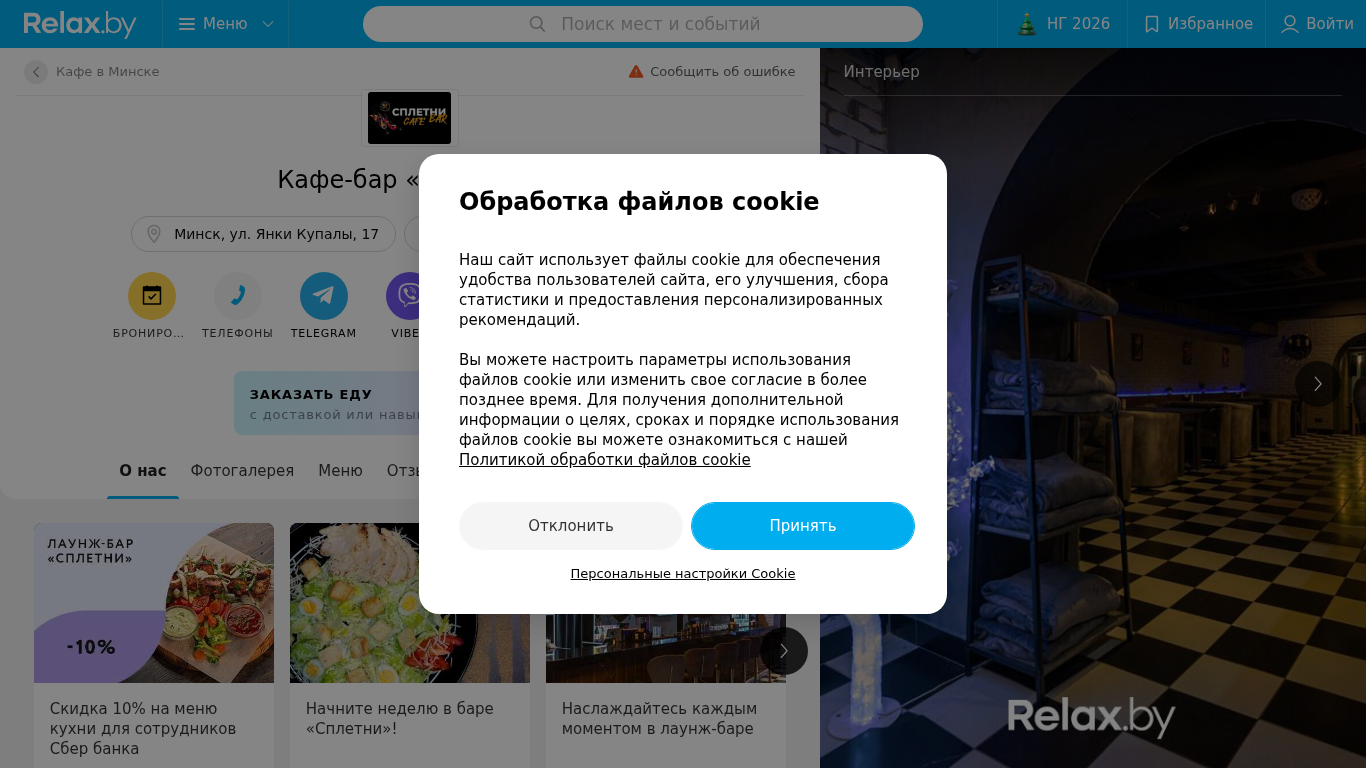
Task: Decline cookies with Отклонить button
Action: click(x=571, y=526)
